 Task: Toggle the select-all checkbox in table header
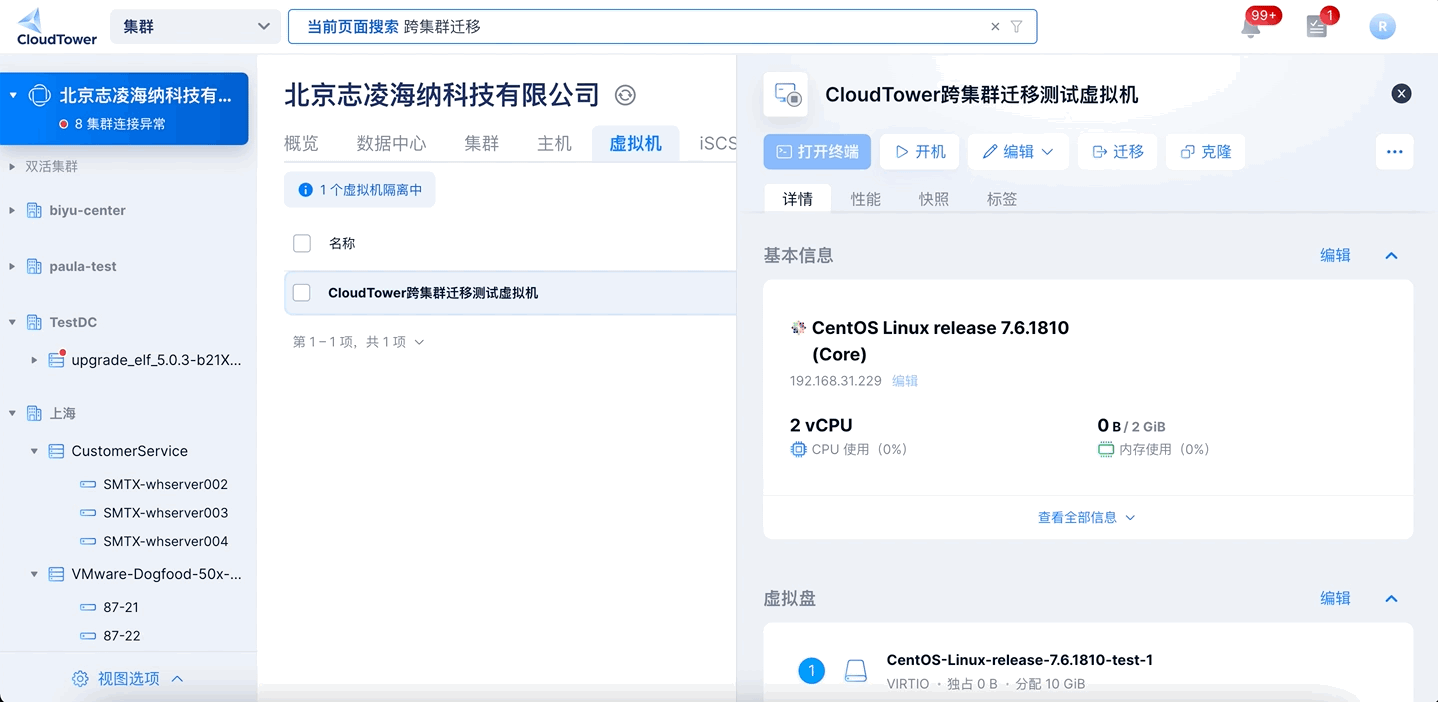coord(302,243)
